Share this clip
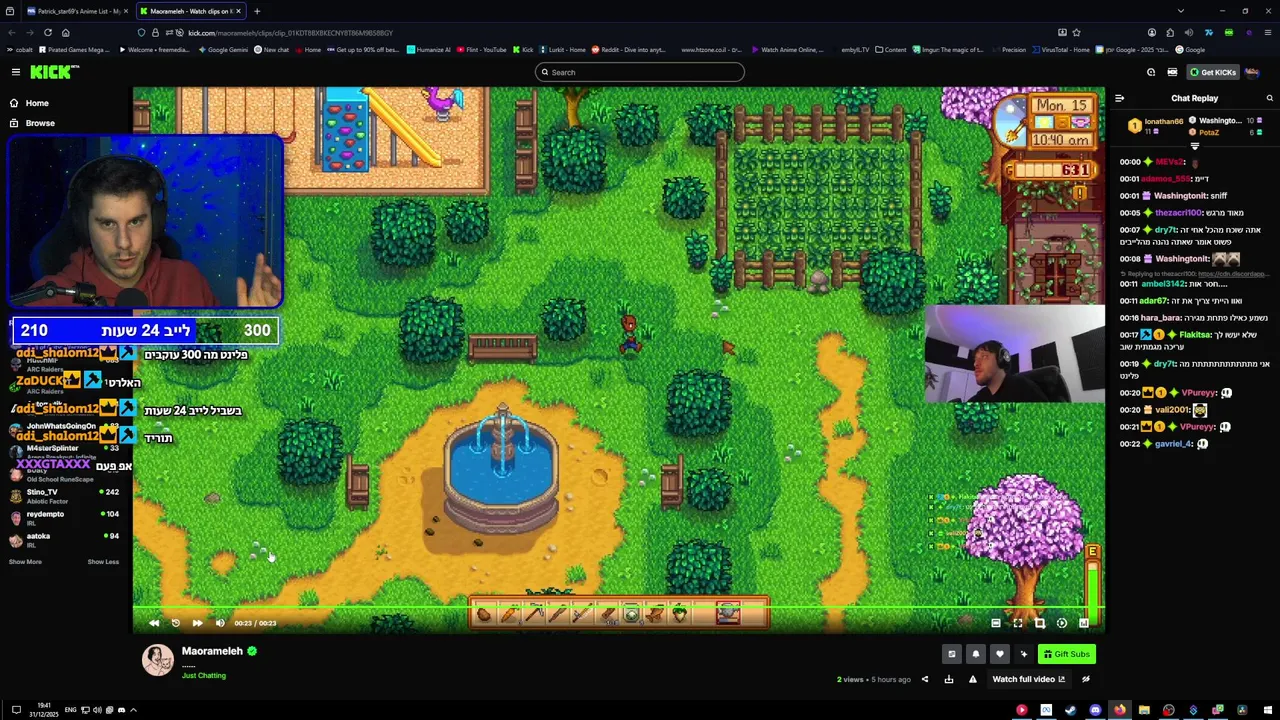 (925, 679)
